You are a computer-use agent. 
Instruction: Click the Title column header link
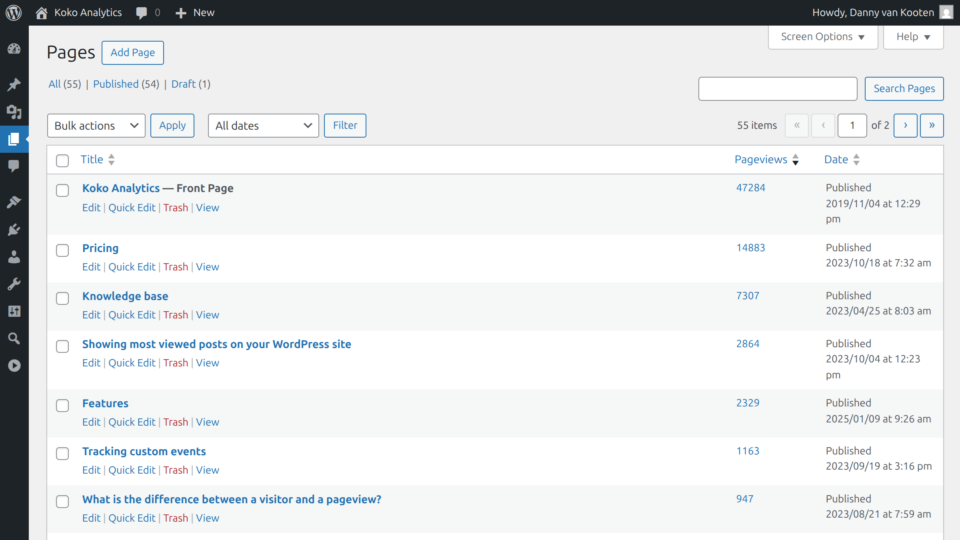click(92, 159)
